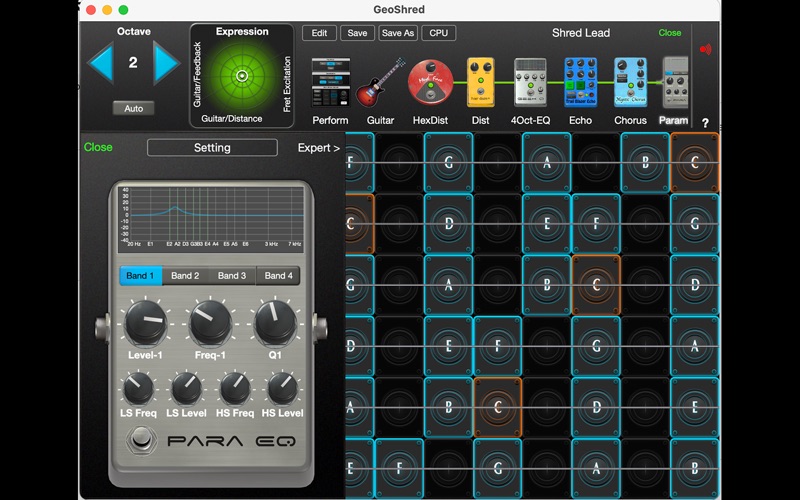Click the Q1 knob
Image resolution: width=800 pixels, height=500 pixels.
tap(275, 323)
